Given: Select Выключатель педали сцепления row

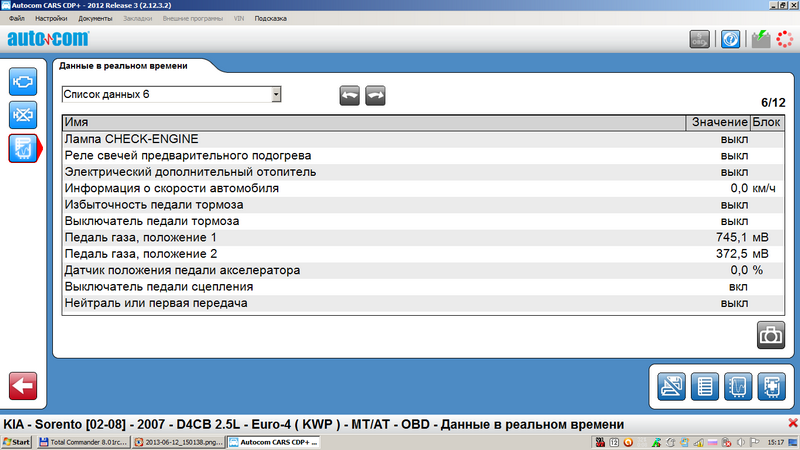Looking at the screenshot, I should pyautogui.click(x=423, y=286).
